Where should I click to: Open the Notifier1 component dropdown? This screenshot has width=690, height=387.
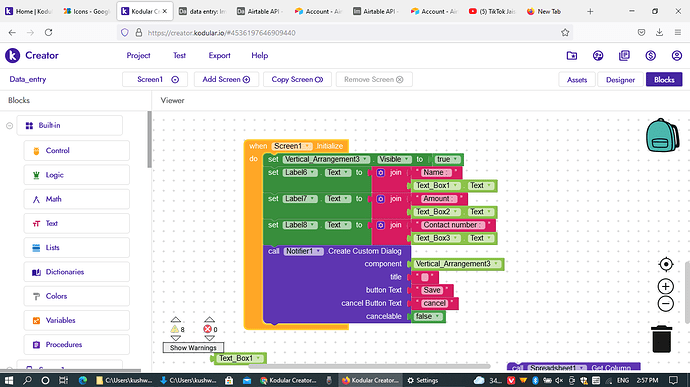coord(303,251)
